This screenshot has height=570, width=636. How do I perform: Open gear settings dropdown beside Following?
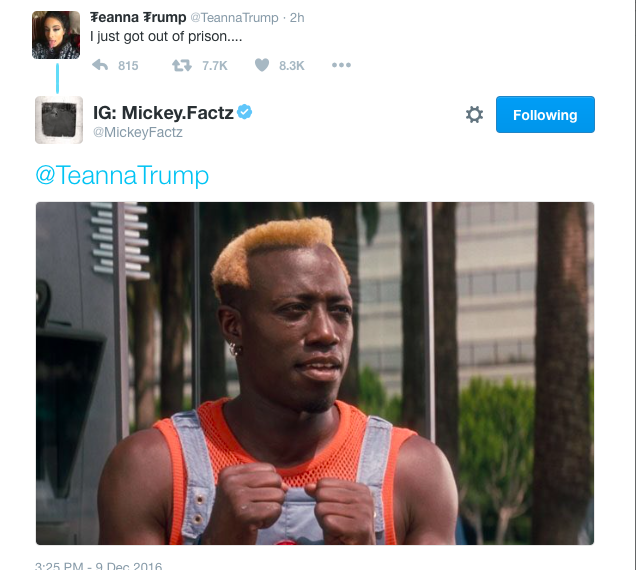pos(474,114)
